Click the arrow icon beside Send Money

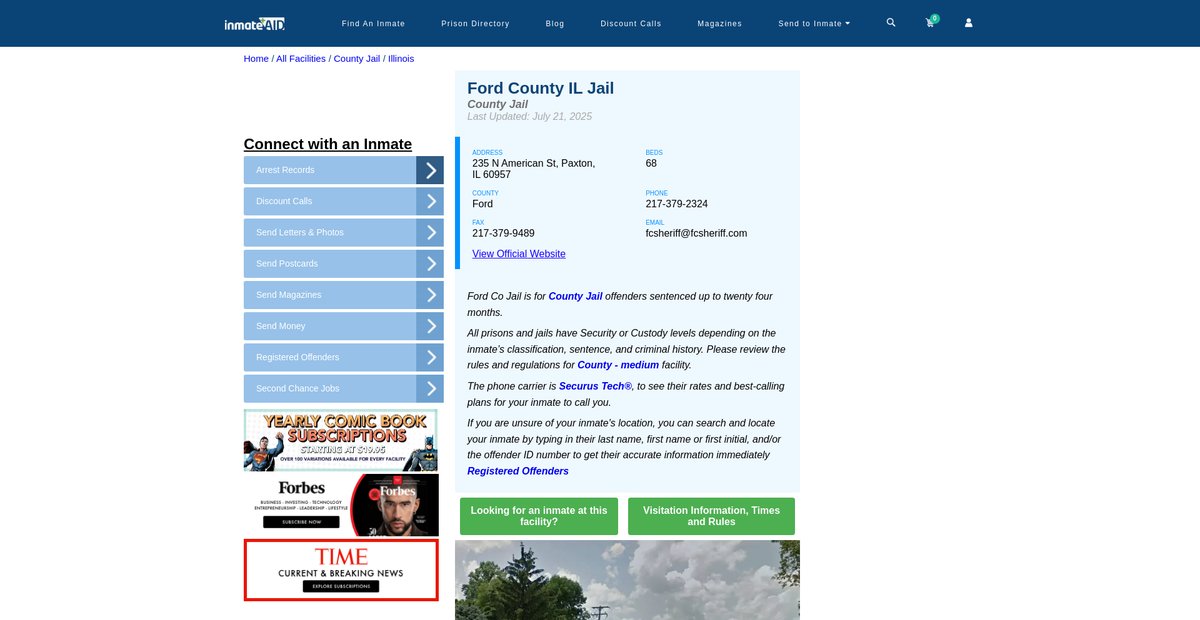click(x=430, y=326)
